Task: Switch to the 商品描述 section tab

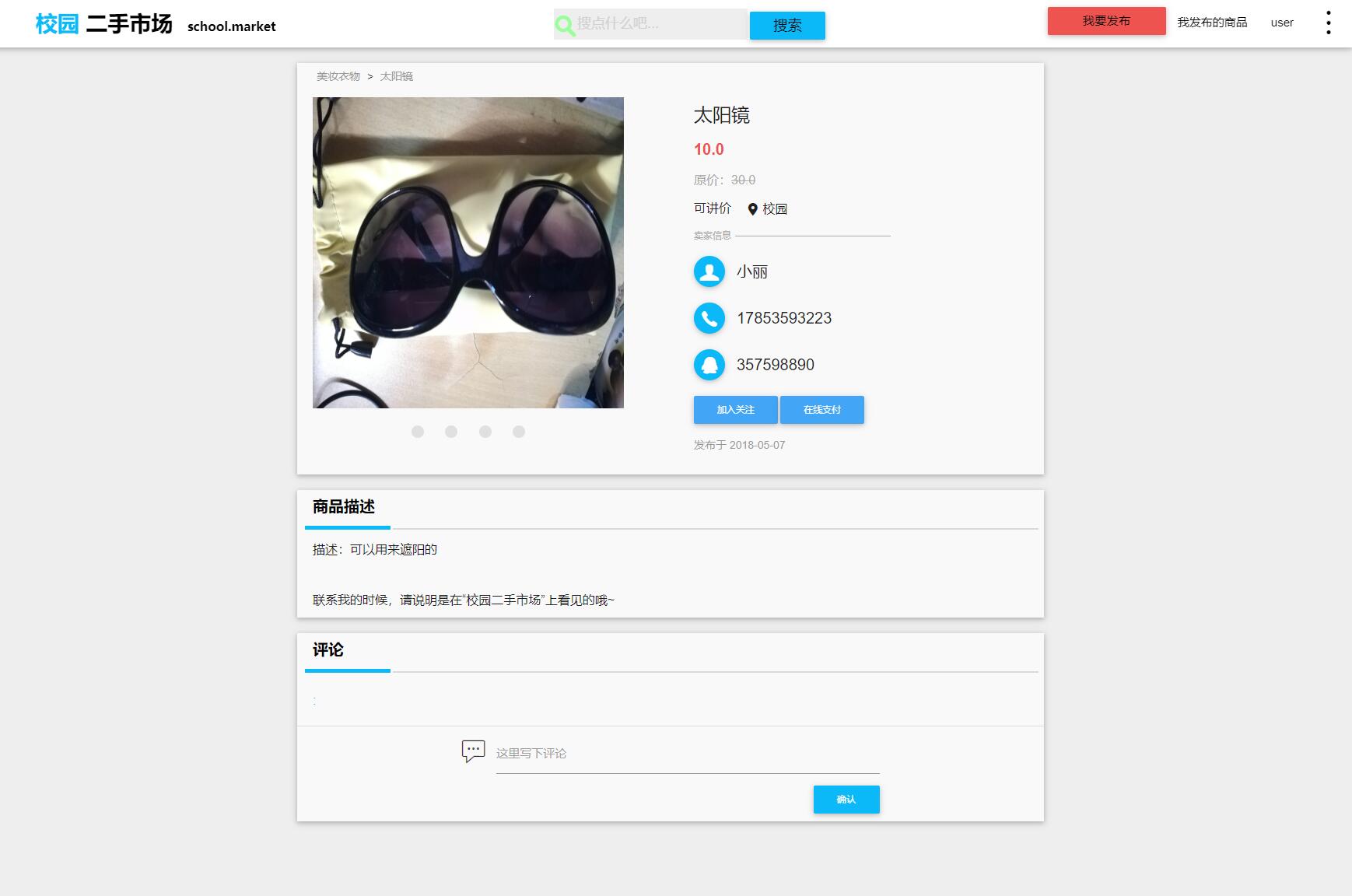Action: point(343,507)
